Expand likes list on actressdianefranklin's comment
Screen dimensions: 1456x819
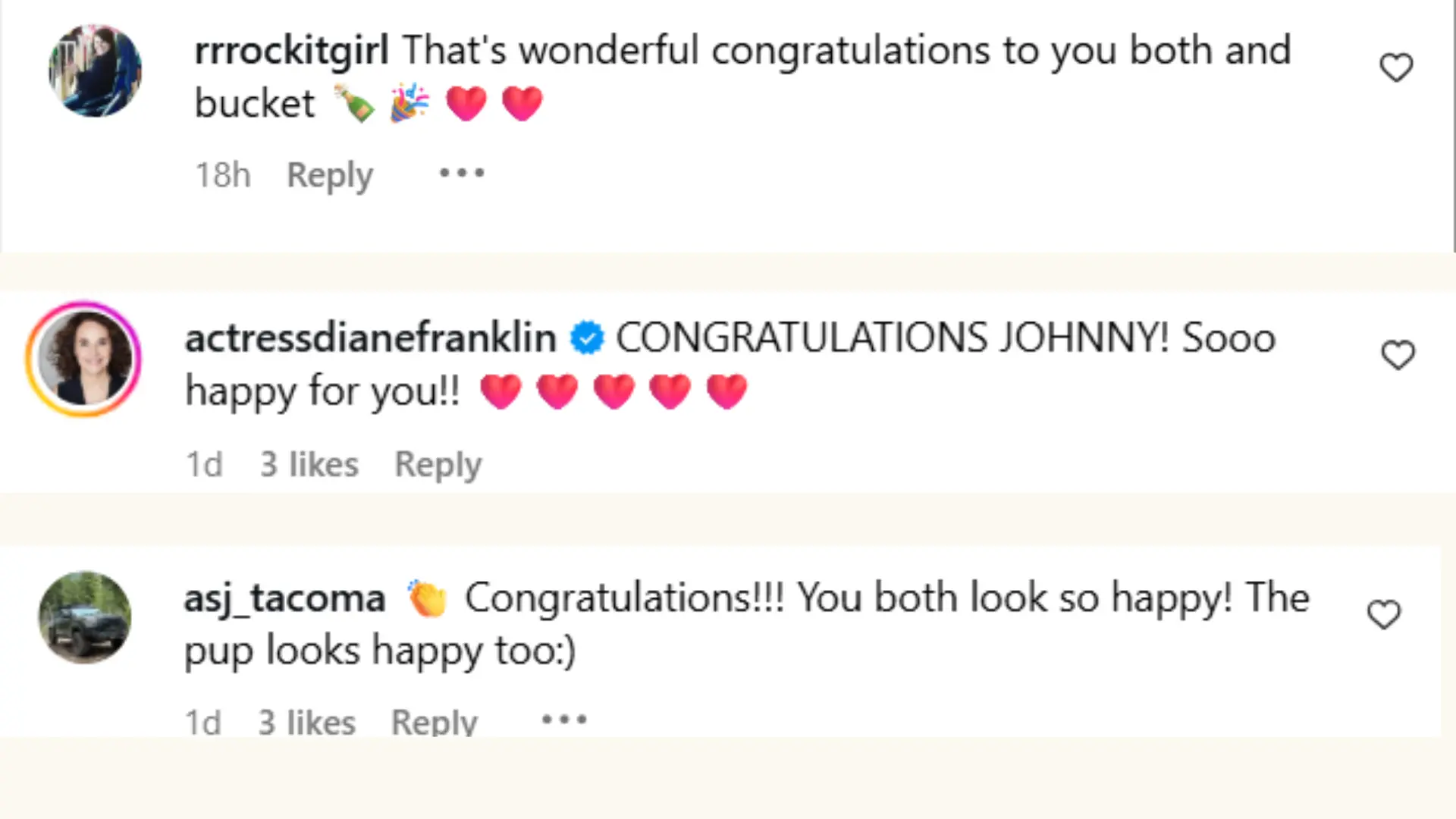coord(308,463)
